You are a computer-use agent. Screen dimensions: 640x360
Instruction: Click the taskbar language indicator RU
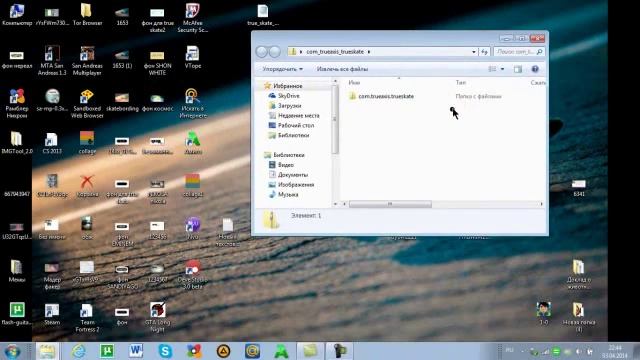509,351
